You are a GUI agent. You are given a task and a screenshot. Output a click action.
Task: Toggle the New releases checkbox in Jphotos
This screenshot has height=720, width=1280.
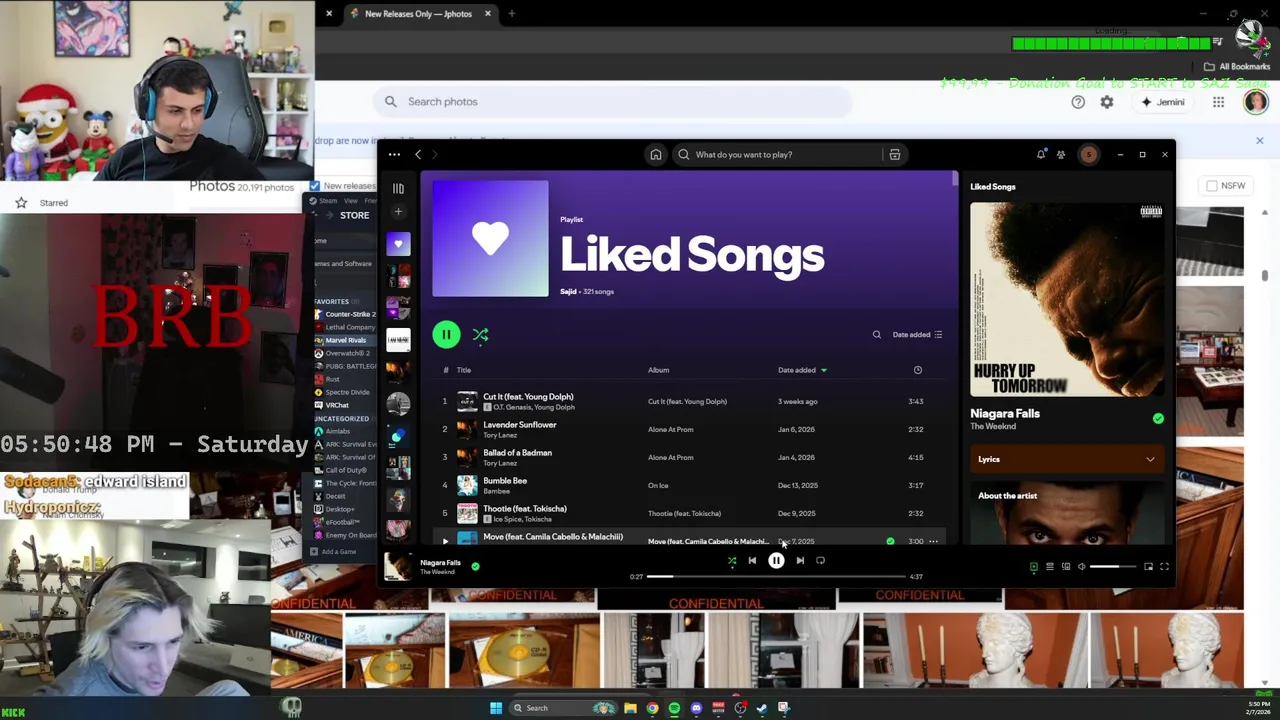pos(315,186)
